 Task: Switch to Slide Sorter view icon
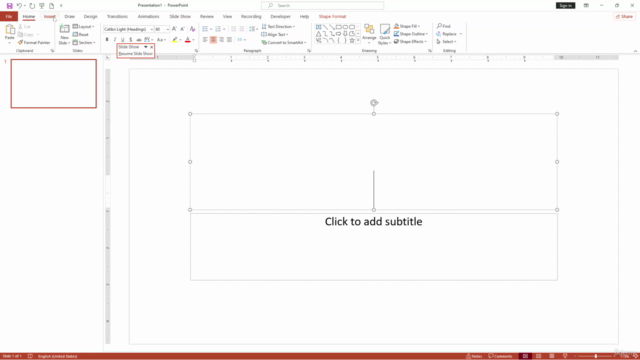(538, 356)
